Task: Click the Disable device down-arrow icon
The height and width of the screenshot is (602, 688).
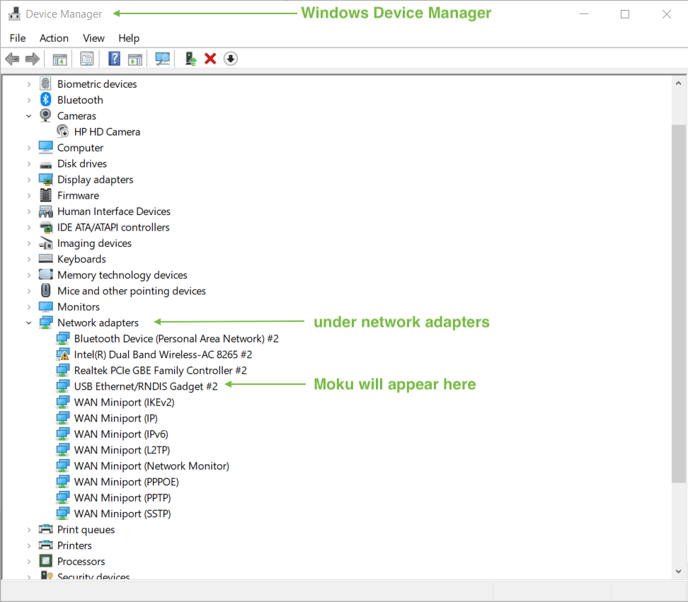Action: (231, 59)
